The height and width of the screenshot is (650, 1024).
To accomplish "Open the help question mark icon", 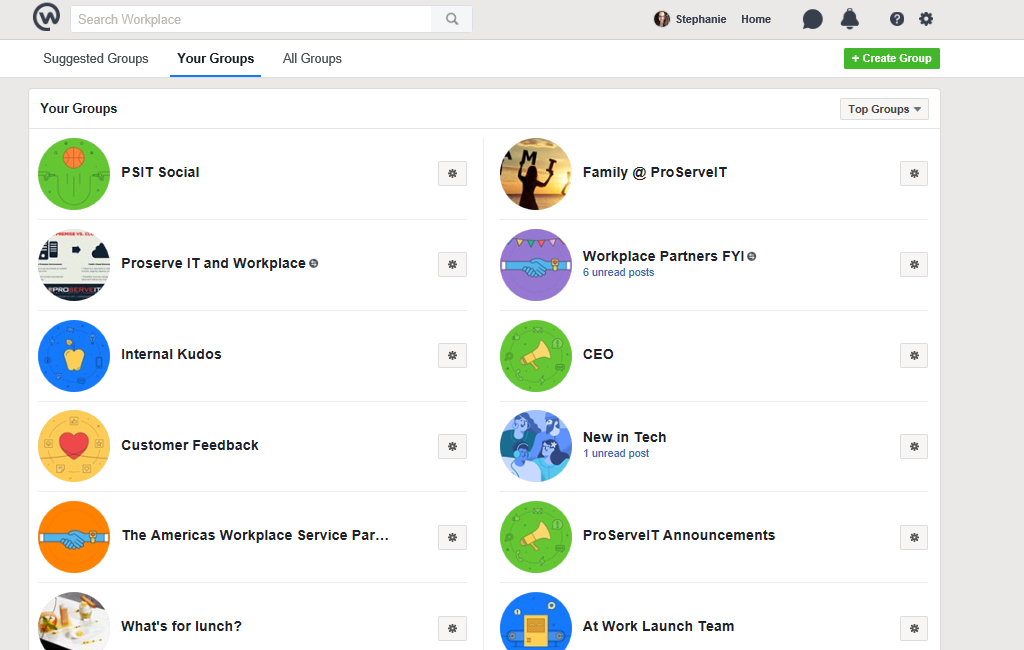I will pos(897,20).
